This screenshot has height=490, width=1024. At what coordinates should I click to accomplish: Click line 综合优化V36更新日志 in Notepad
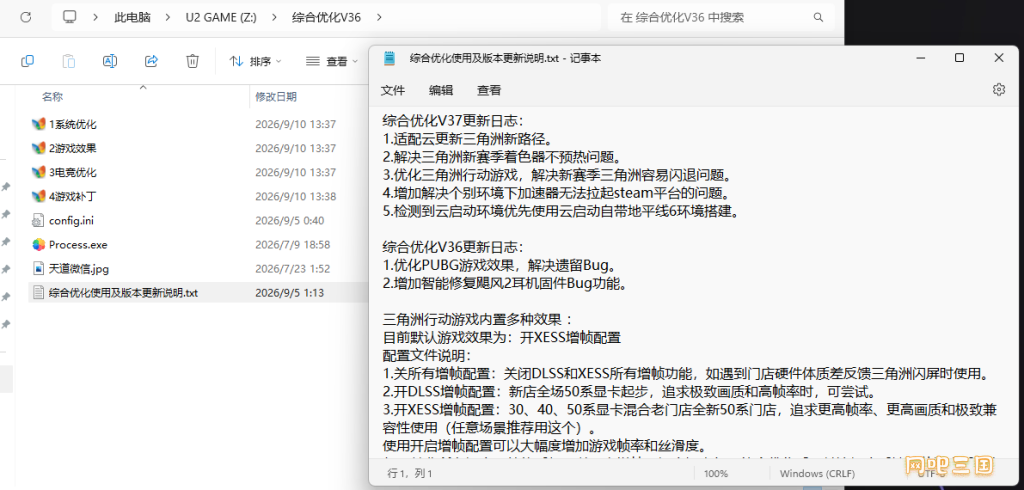pyautogui.click(x=453, y=248)
